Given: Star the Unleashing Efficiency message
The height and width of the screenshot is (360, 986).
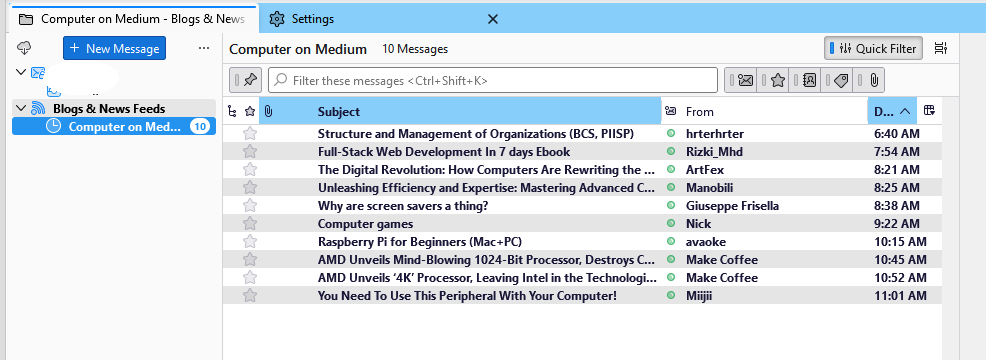Looking at the screenshot, I should coord(250,188).
